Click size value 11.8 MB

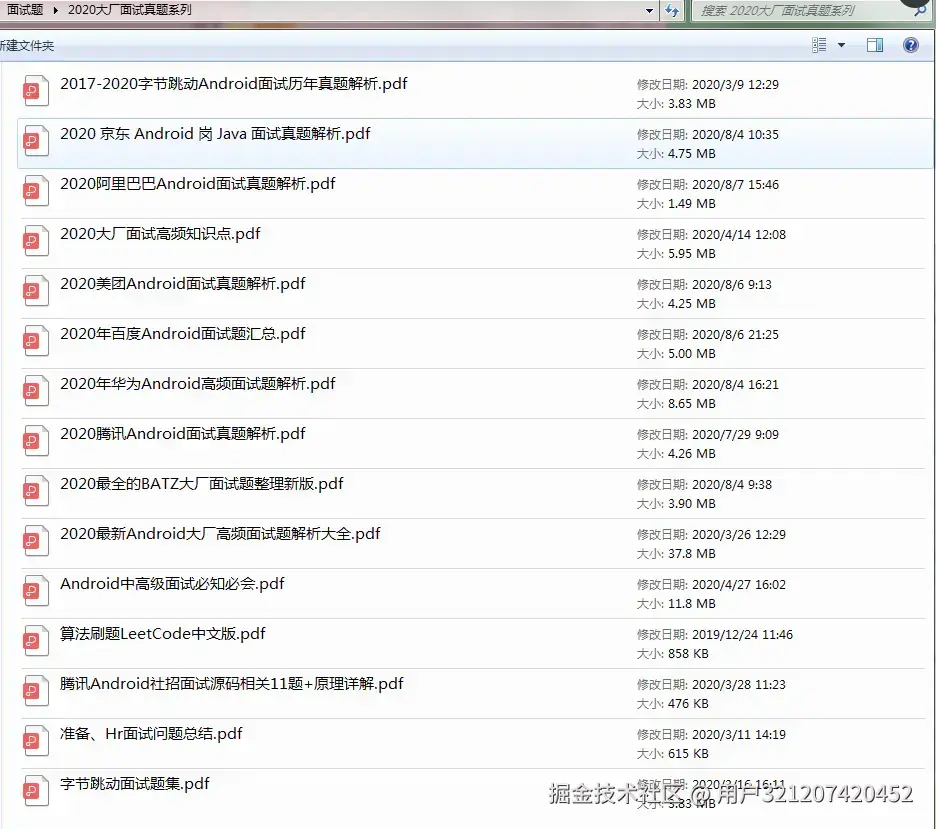[692, 605]
